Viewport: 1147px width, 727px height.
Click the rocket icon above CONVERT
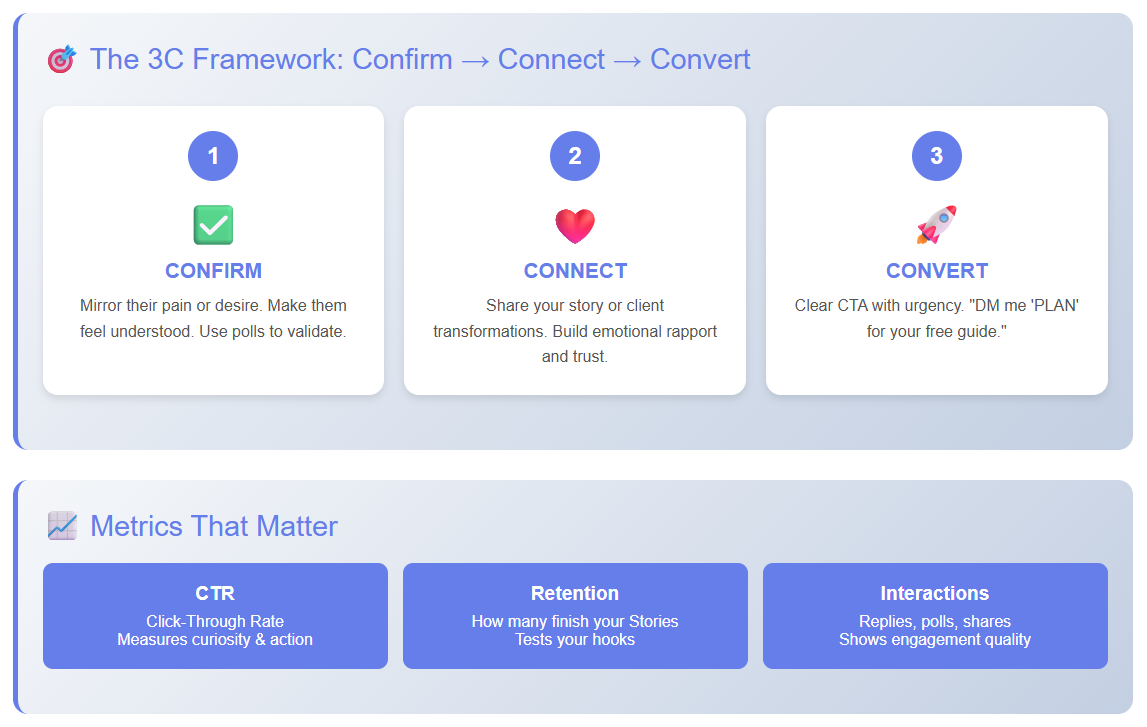coord(936,225)
